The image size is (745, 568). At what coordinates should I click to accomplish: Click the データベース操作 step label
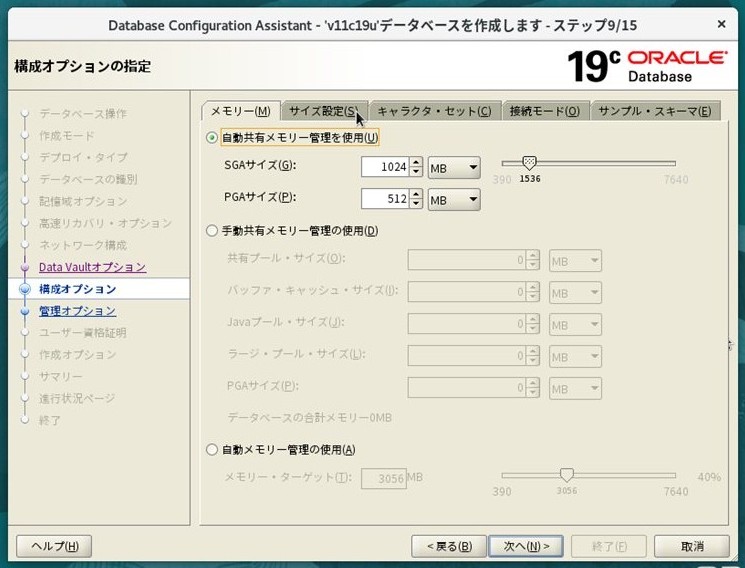click(x=83, y=114)
